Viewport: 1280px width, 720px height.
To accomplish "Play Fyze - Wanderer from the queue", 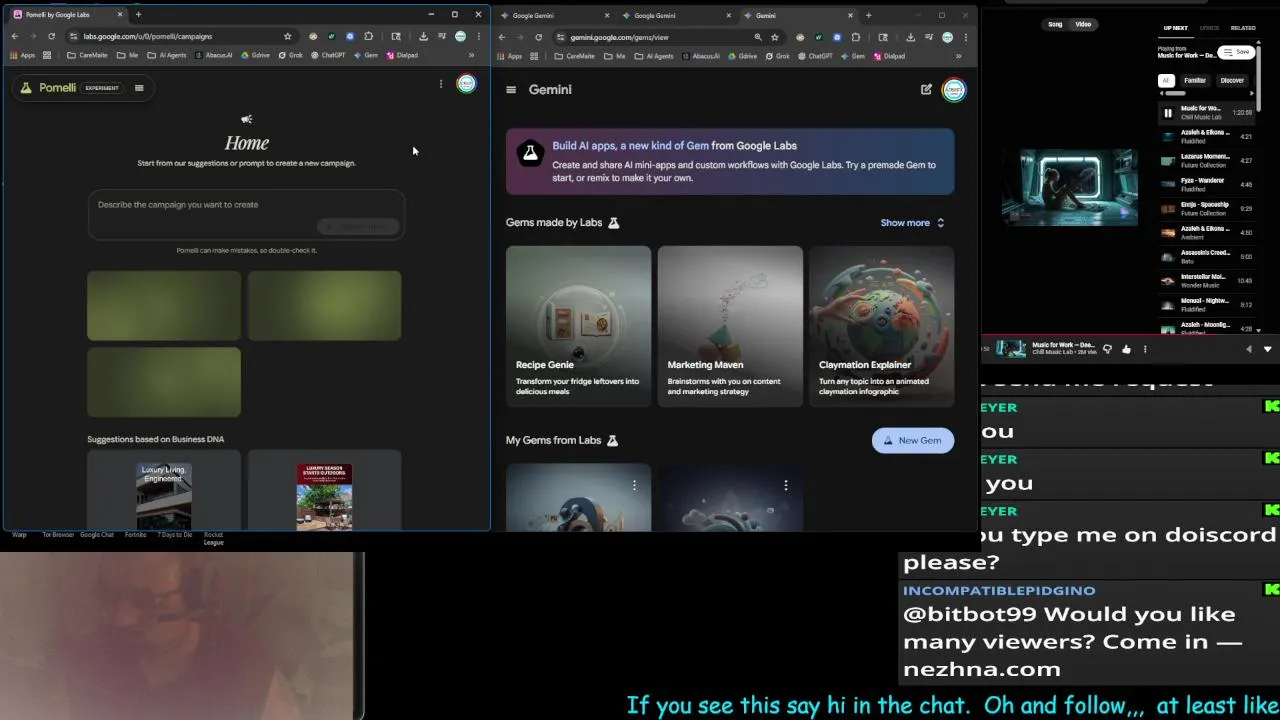I will [x=1207, y=185].
